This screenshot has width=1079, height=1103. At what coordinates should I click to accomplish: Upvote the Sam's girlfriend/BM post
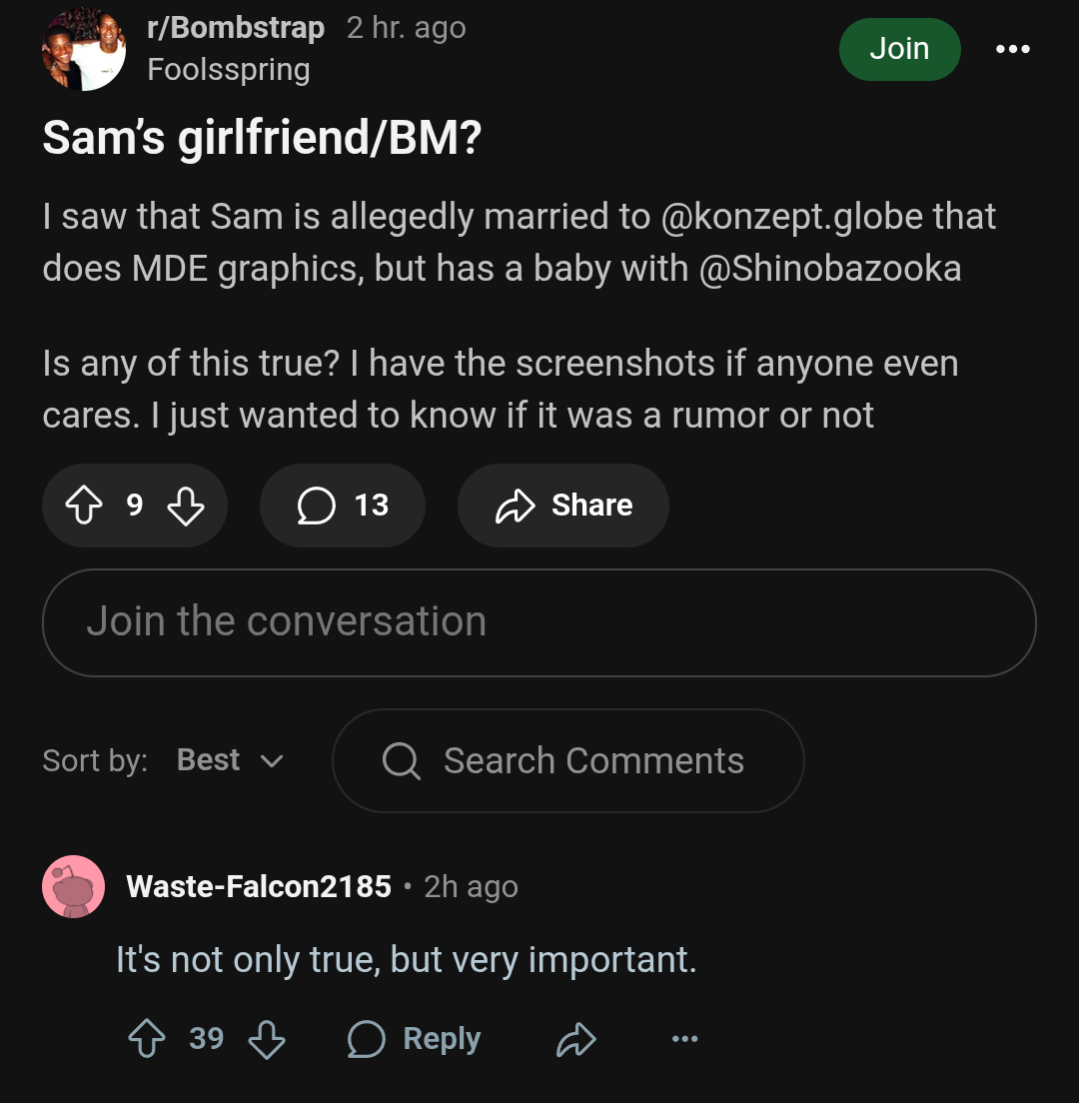coord(82,506)
